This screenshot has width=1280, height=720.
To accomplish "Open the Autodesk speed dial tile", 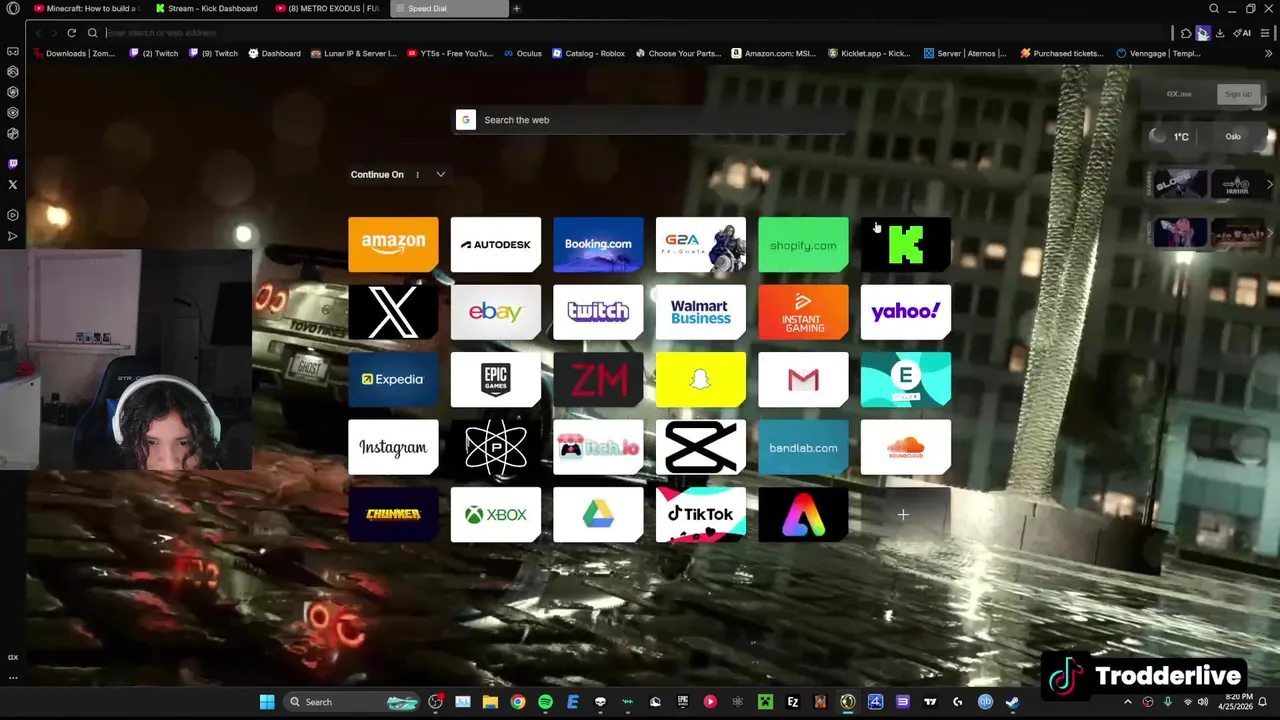I will point(496,244).
